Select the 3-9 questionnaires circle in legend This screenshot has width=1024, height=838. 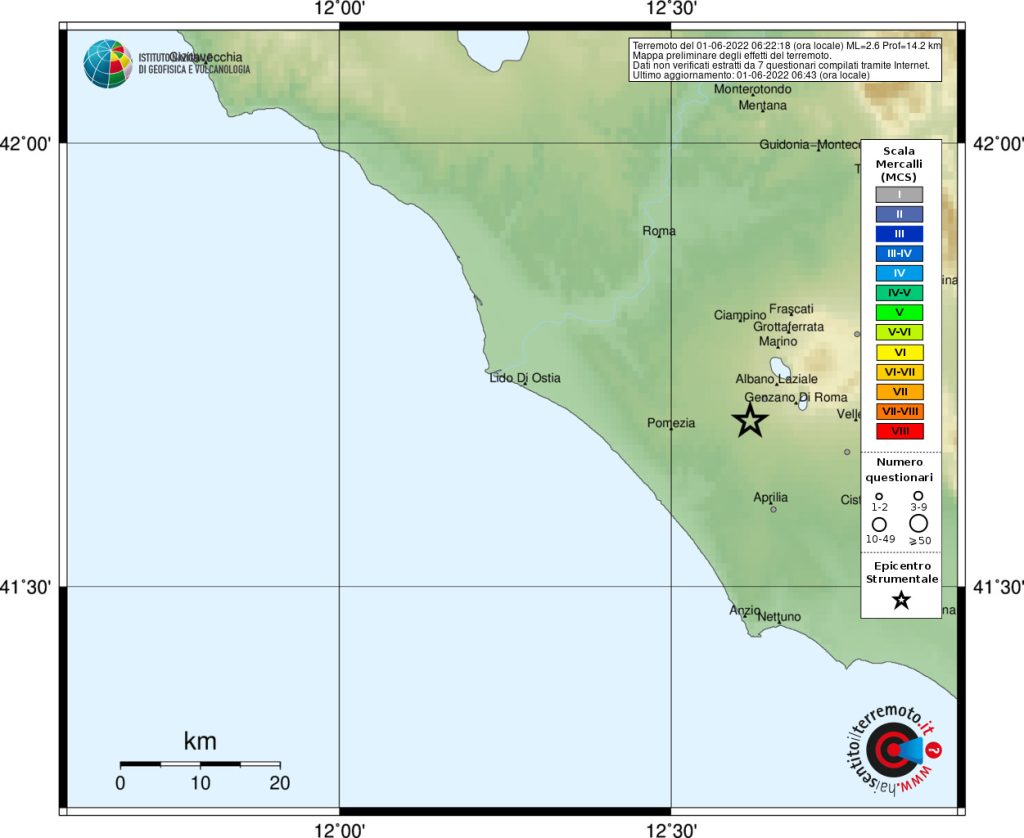[918, 496]
